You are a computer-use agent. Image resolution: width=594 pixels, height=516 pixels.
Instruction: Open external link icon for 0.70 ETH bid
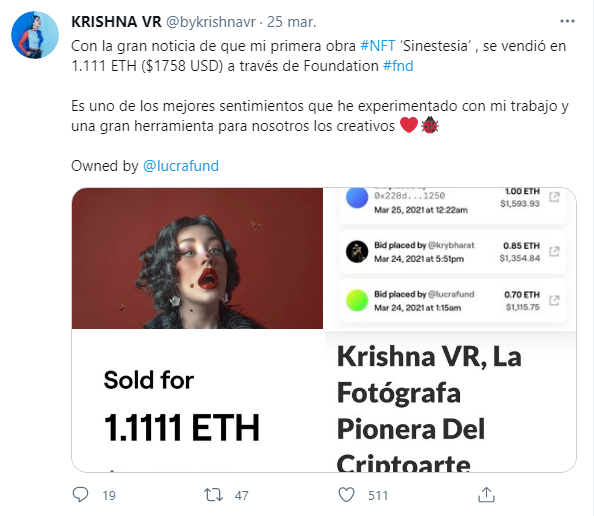(x=554, y=300)
